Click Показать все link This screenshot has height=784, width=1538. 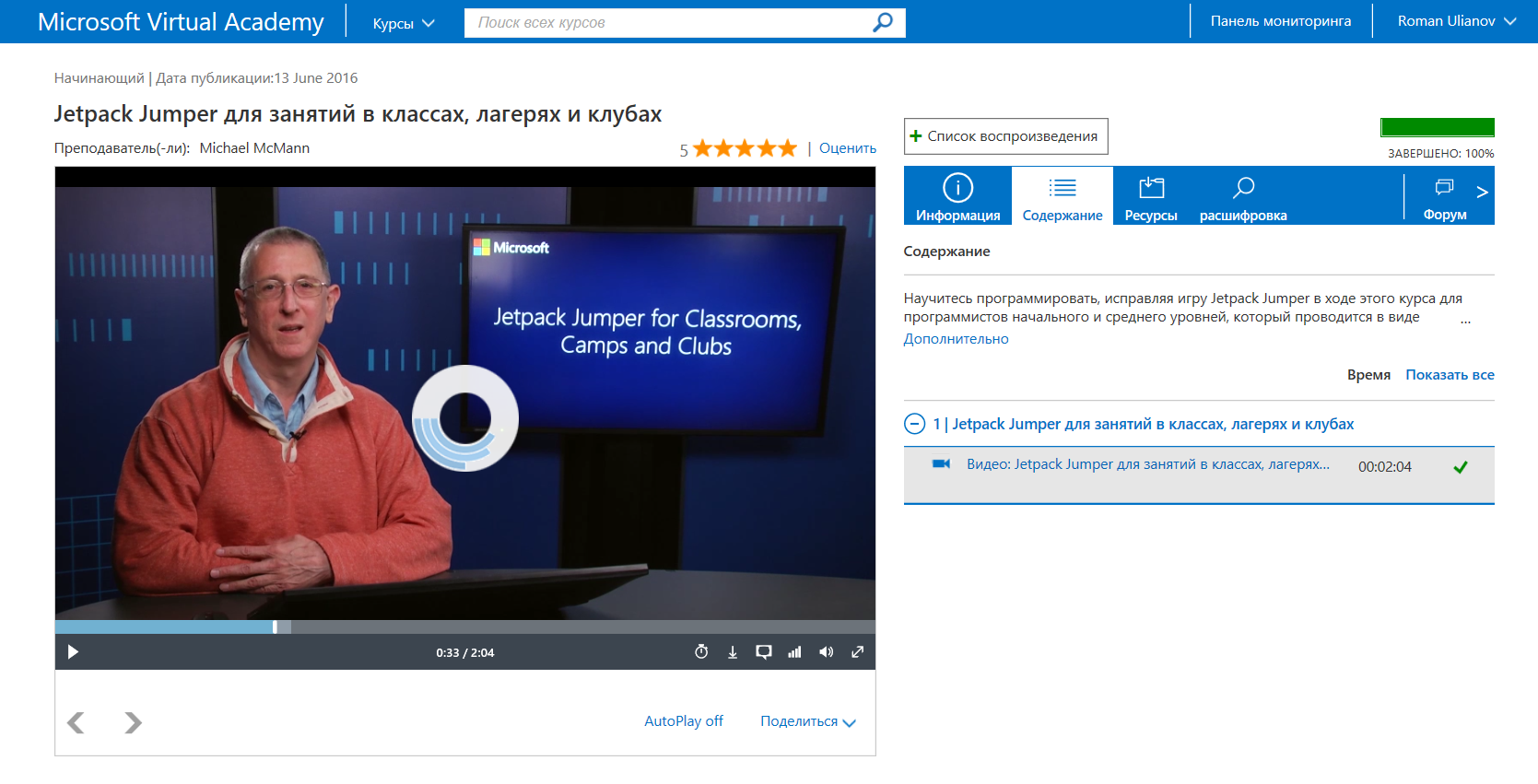pyautogui.click(x=1450, y=375)
